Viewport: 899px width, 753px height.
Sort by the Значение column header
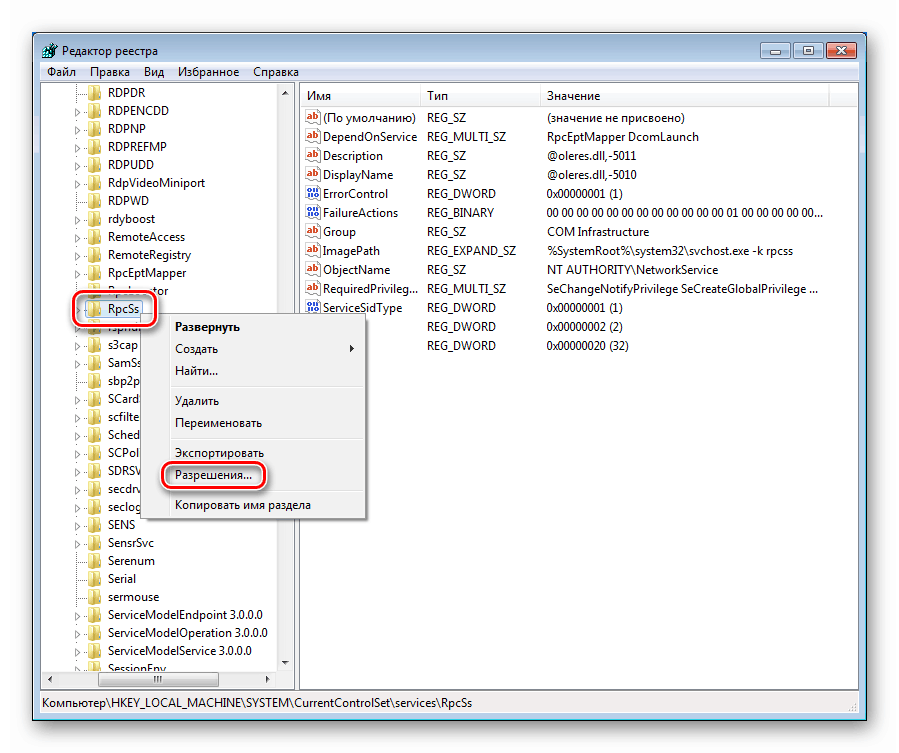pyautogui.click(x=684, y=96)
